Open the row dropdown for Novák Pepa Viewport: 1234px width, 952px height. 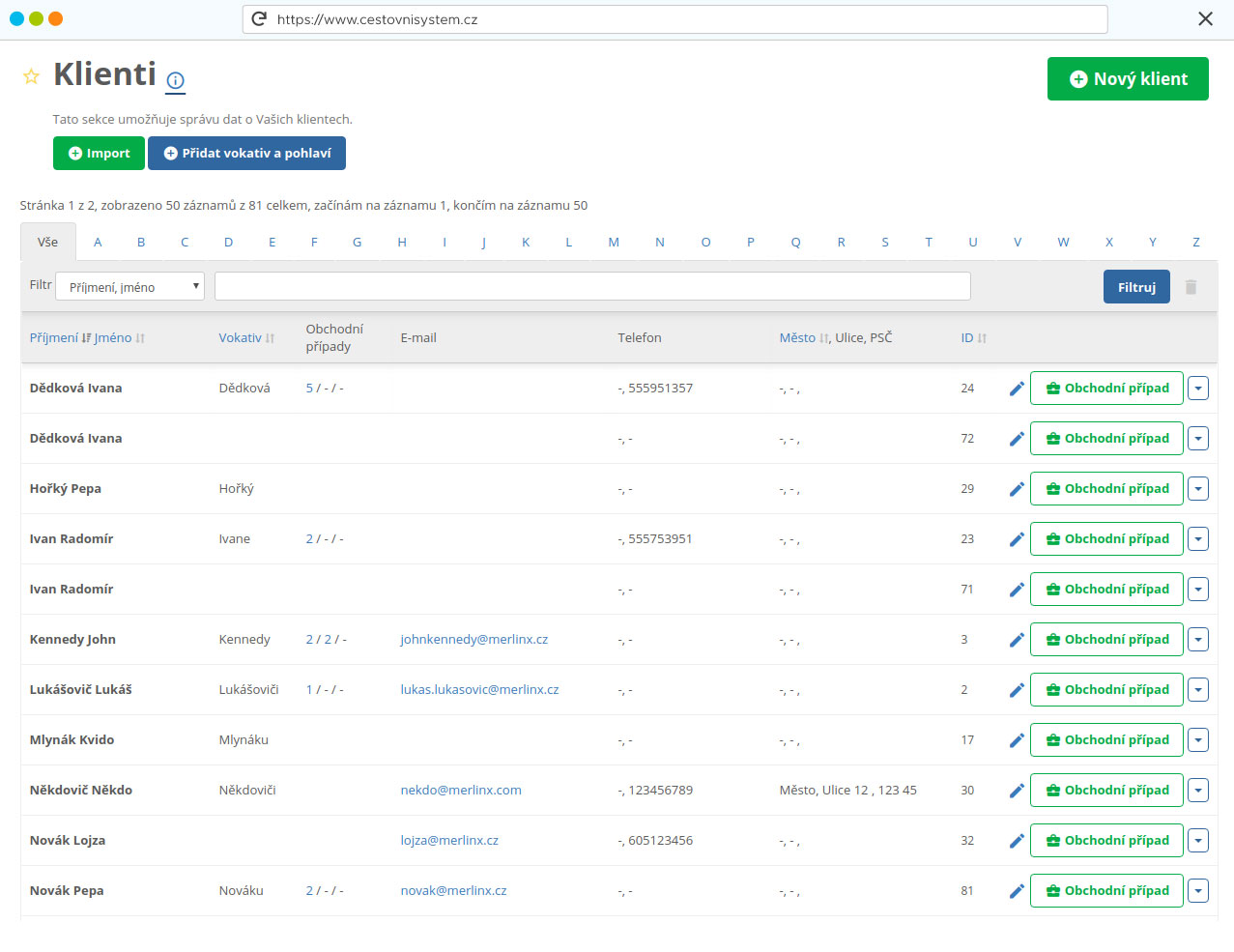pyautogui.click(x=1198, y=891)
